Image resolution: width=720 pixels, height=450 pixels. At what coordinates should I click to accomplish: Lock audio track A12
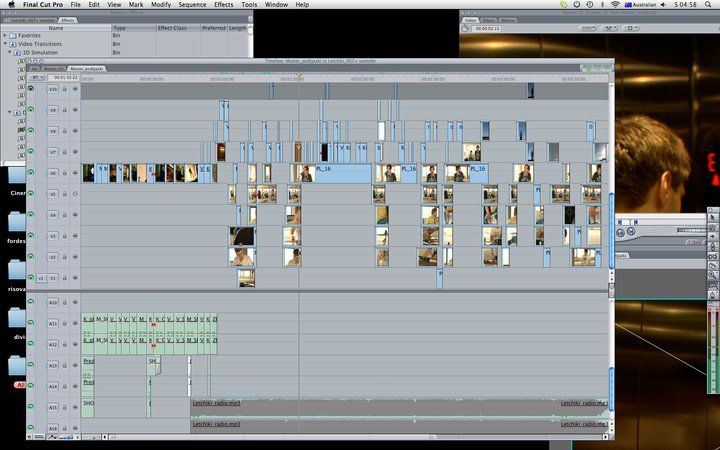(65, 344)
